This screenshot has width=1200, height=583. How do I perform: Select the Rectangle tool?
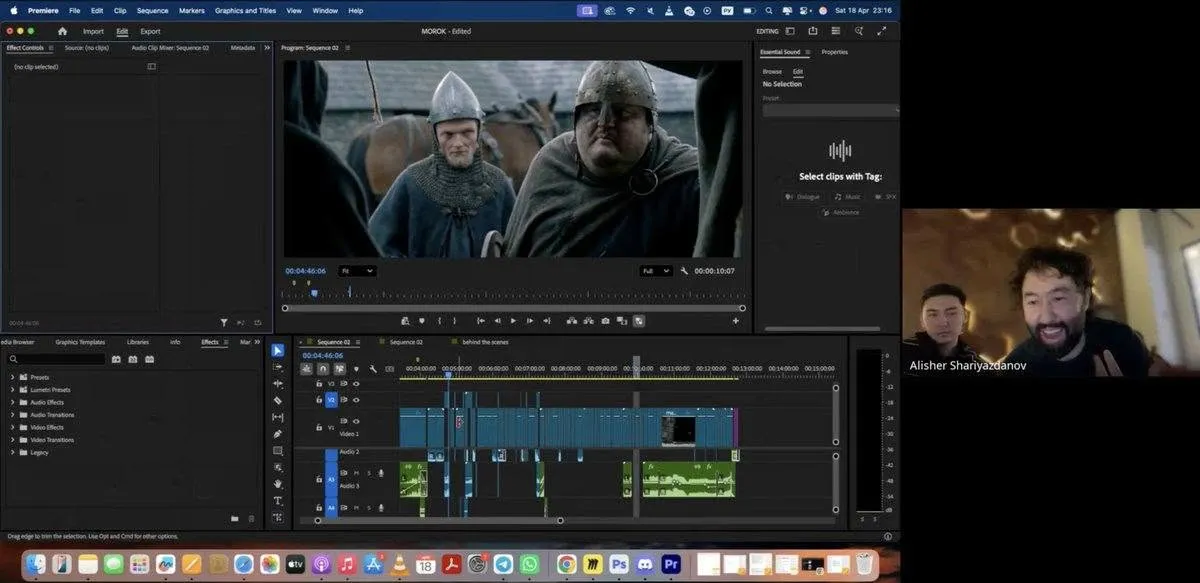click(x=278, y=451)
